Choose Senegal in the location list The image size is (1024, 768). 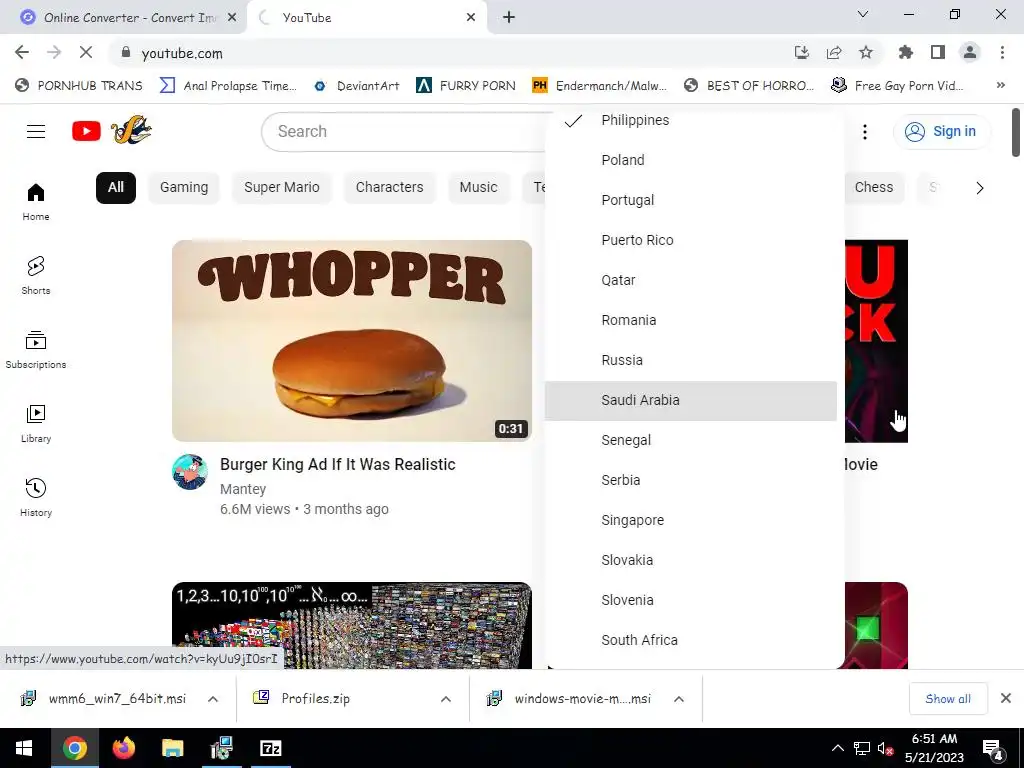[691, 440]
